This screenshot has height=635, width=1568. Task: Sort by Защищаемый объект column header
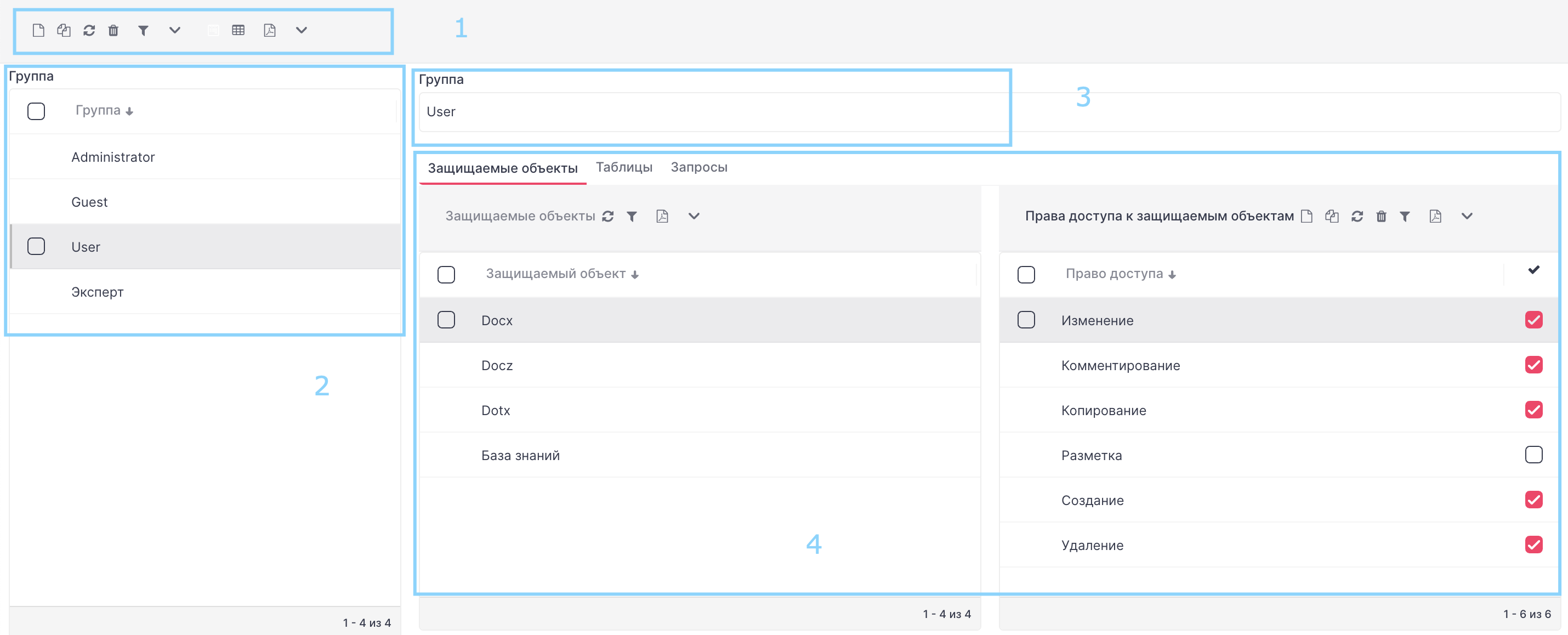coord(562,274)
